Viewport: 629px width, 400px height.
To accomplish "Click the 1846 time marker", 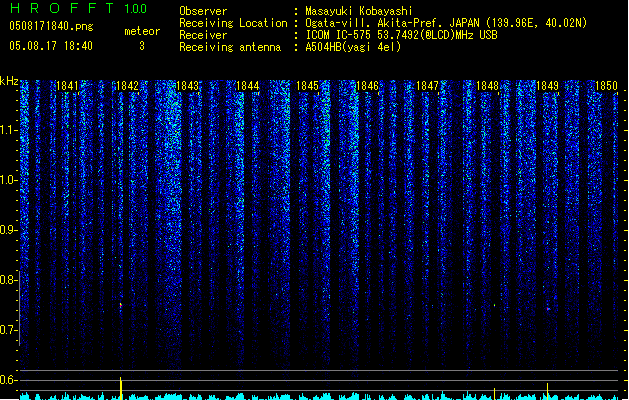I will click(367, 86).
